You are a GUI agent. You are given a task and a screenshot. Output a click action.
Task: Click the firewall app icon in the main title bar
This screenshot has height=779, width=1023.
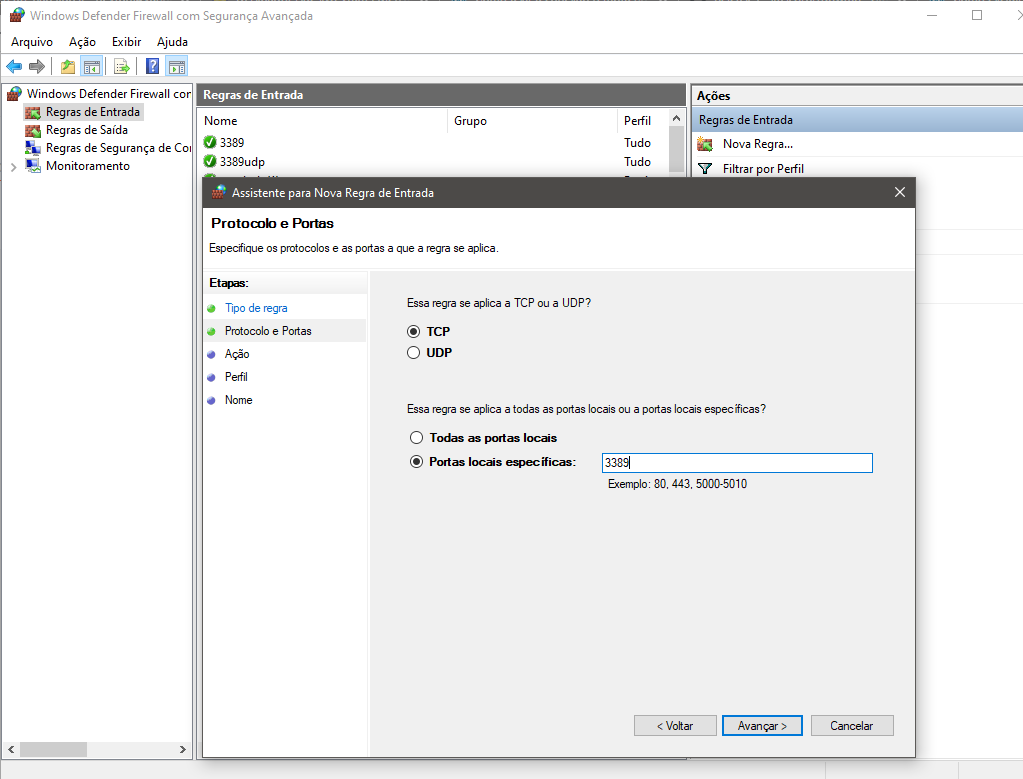click(17, 15)
